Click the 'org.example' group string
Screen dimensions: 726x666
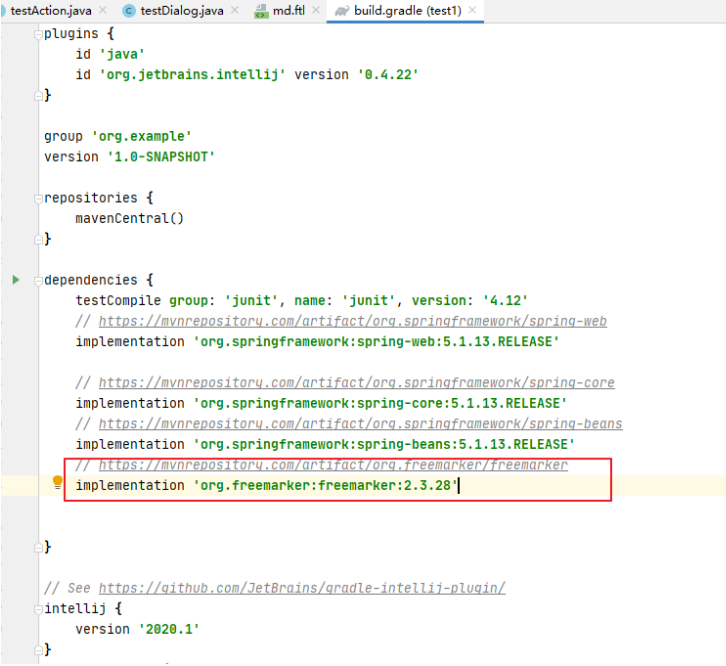point(142,136)
